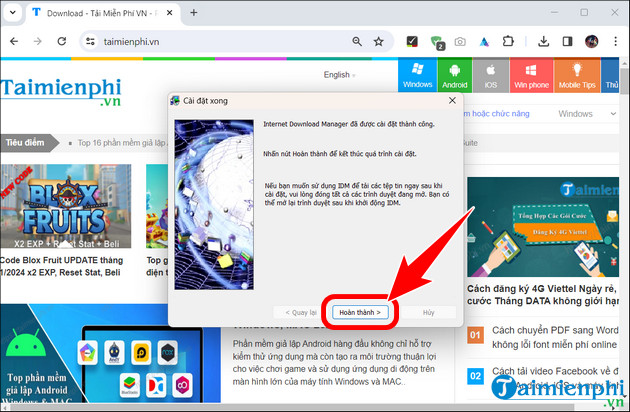
Task: Click the zoom magnifier icon in address bar
Action: pyautogui.click(x=357, y=41)
